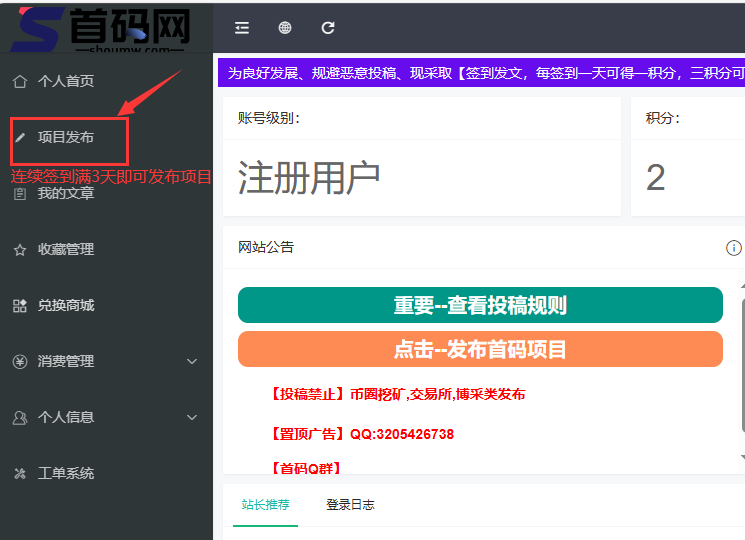Viewport: 745px width, 540px height.
Task: Click the points value 2
Action: point(656,178)
